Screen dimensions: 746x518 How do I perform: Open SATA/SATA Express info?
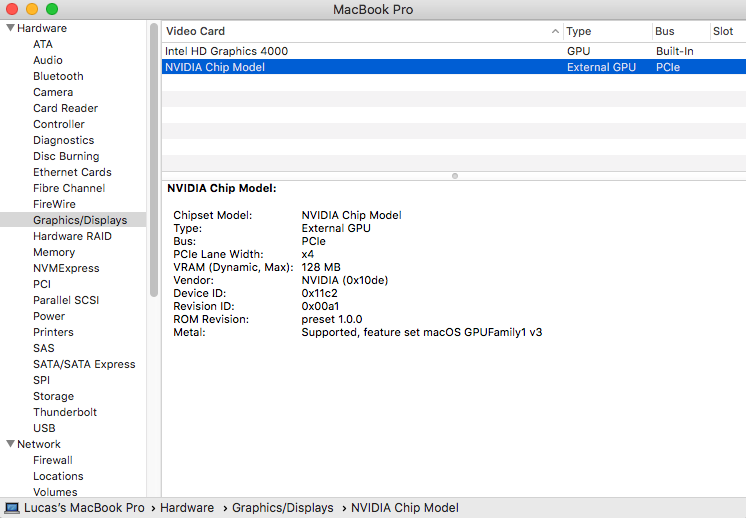tap(84, 364)
